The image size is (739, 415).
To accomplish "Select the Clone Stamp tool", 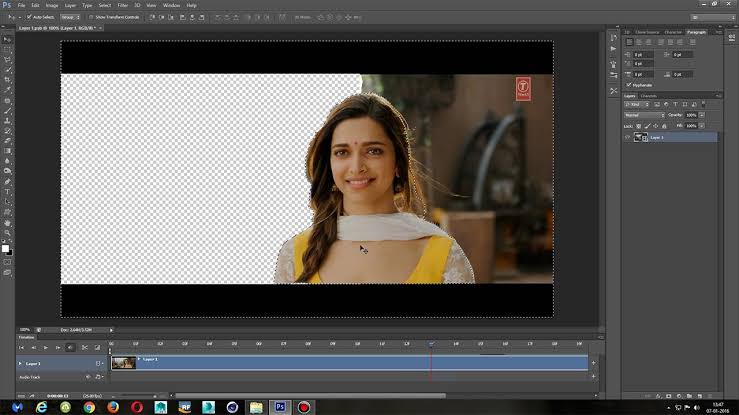I will click(7, 121).
